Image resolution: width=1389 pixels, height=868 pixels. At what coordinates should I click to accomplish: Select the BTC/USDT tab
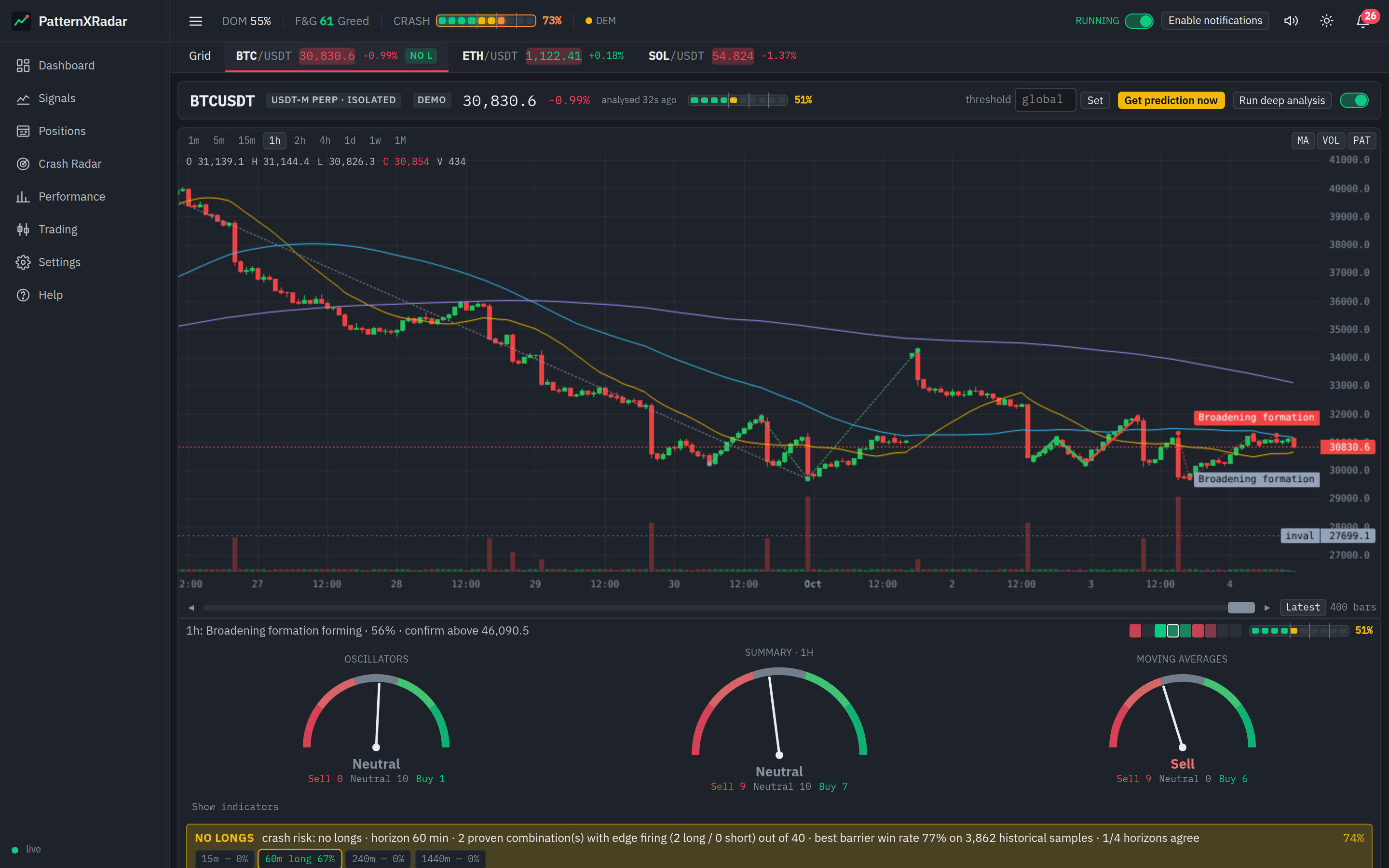(x=336, y=55)
